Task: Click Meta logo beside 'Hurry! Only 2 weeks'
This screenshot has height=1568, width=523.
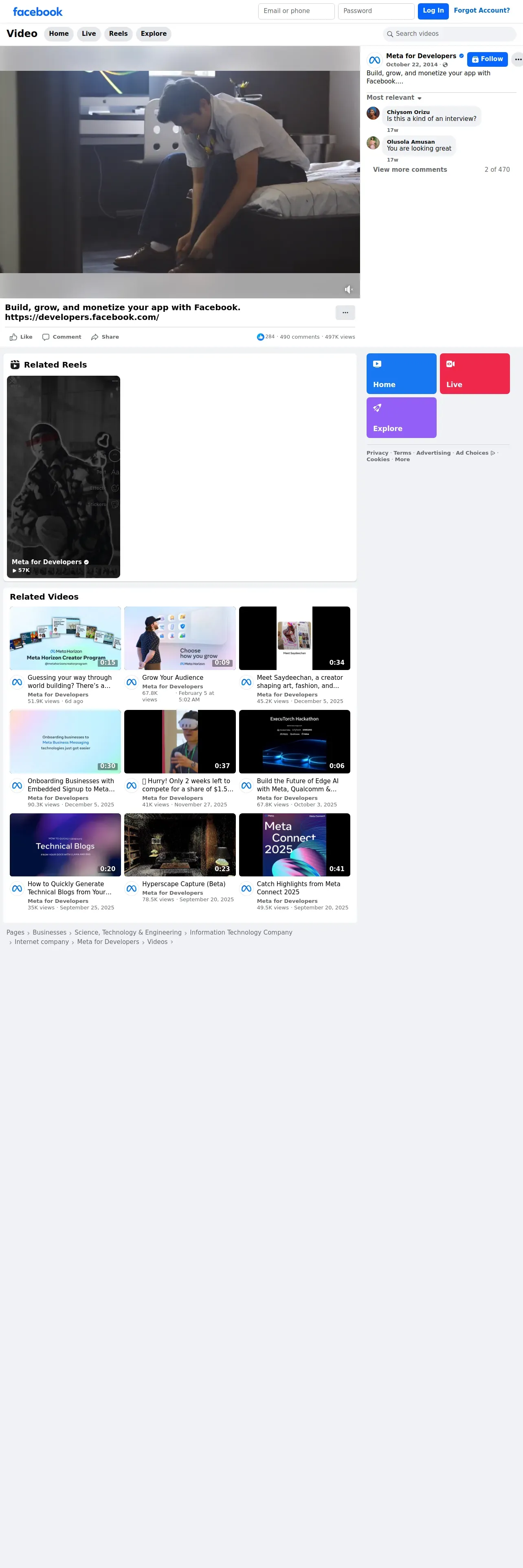Action: (132, 786)
